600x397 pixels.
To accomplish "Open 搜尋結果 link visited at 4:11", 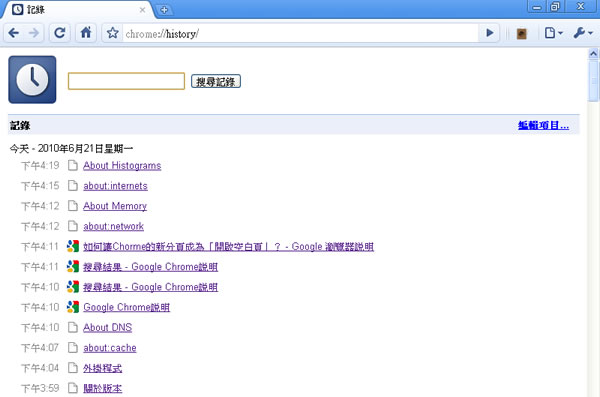I will tap(150, 267).
